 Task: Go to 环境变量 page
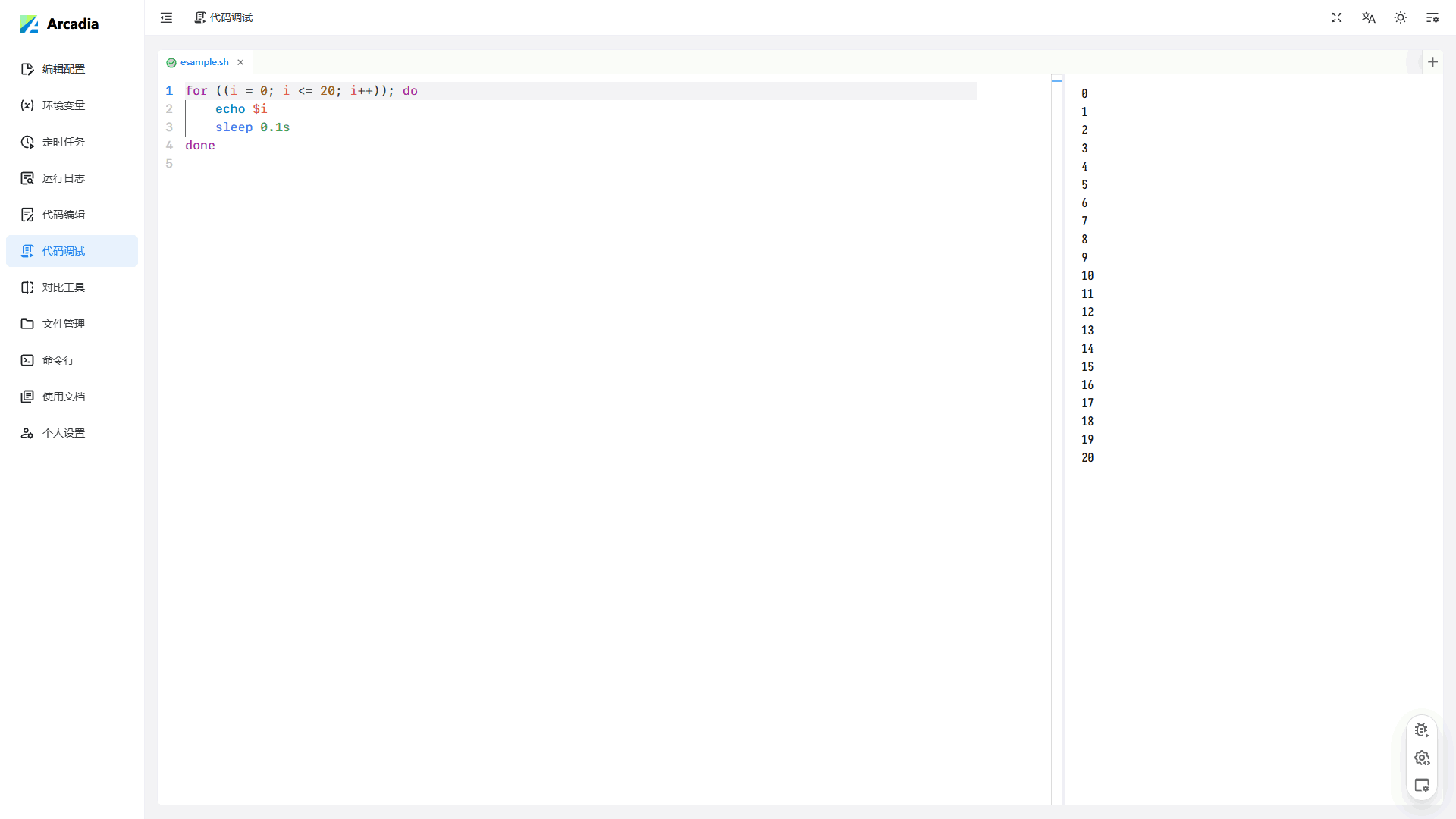(x=64, y=105)
